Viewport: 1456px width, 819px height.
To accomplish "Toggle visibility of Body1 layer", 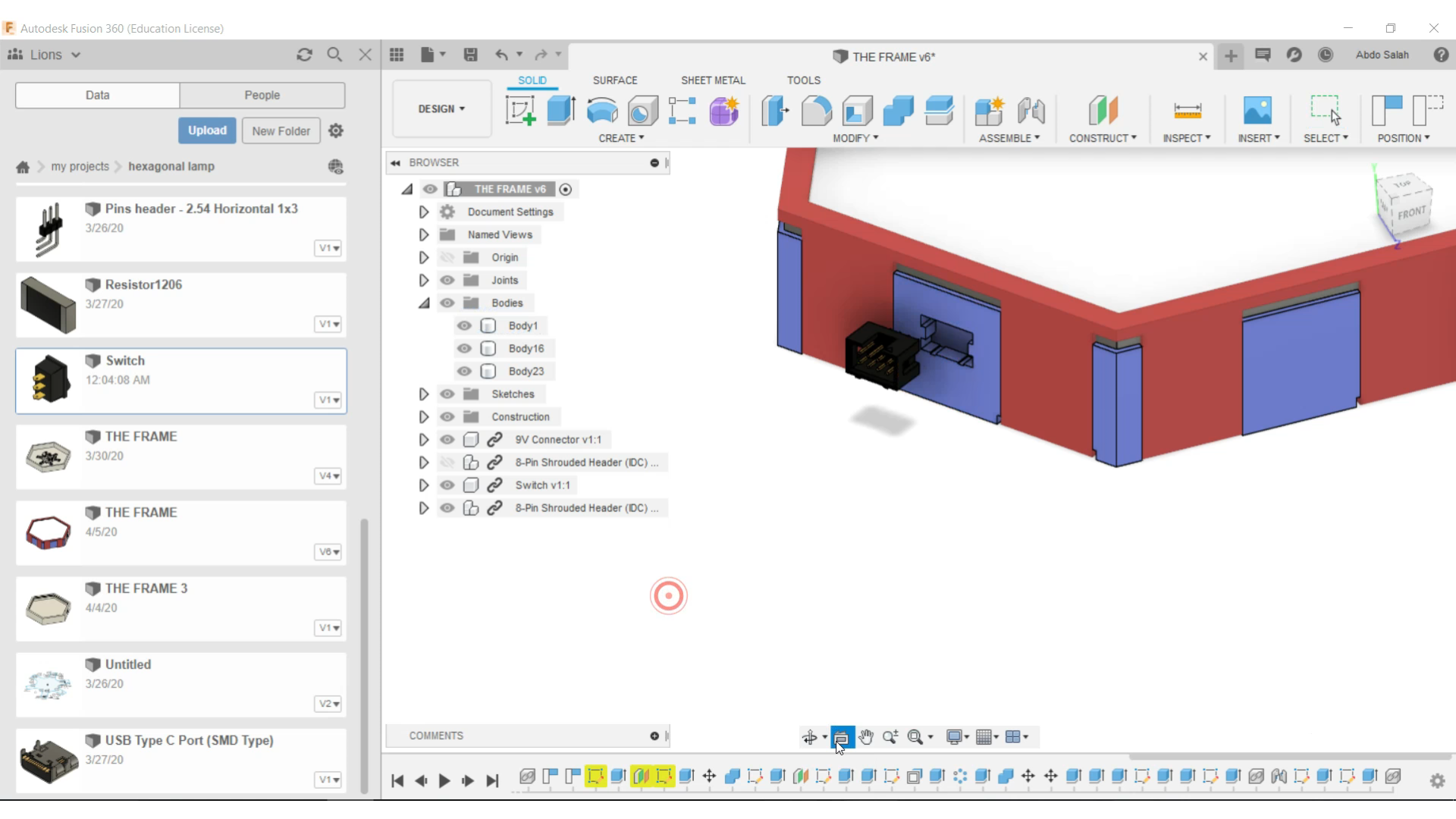I will [x=464, y=325].
